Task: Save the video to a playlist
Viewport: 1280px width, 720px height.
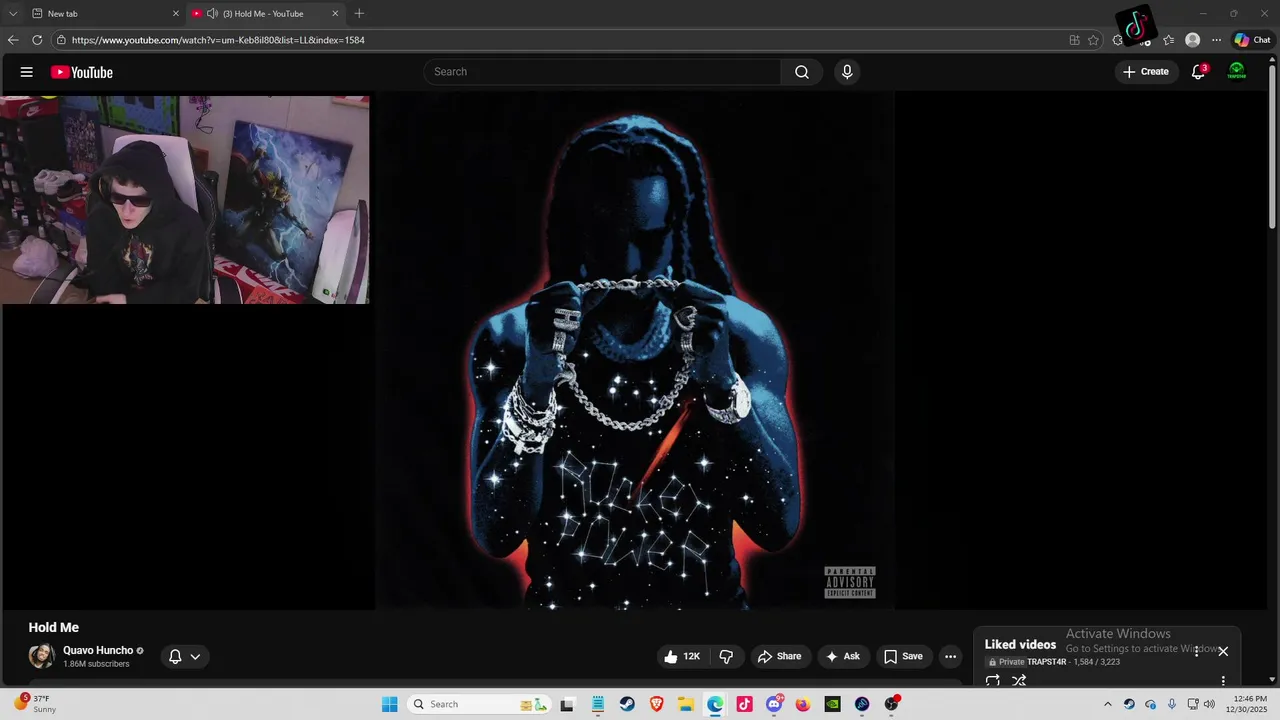Action: coord(903,656)
